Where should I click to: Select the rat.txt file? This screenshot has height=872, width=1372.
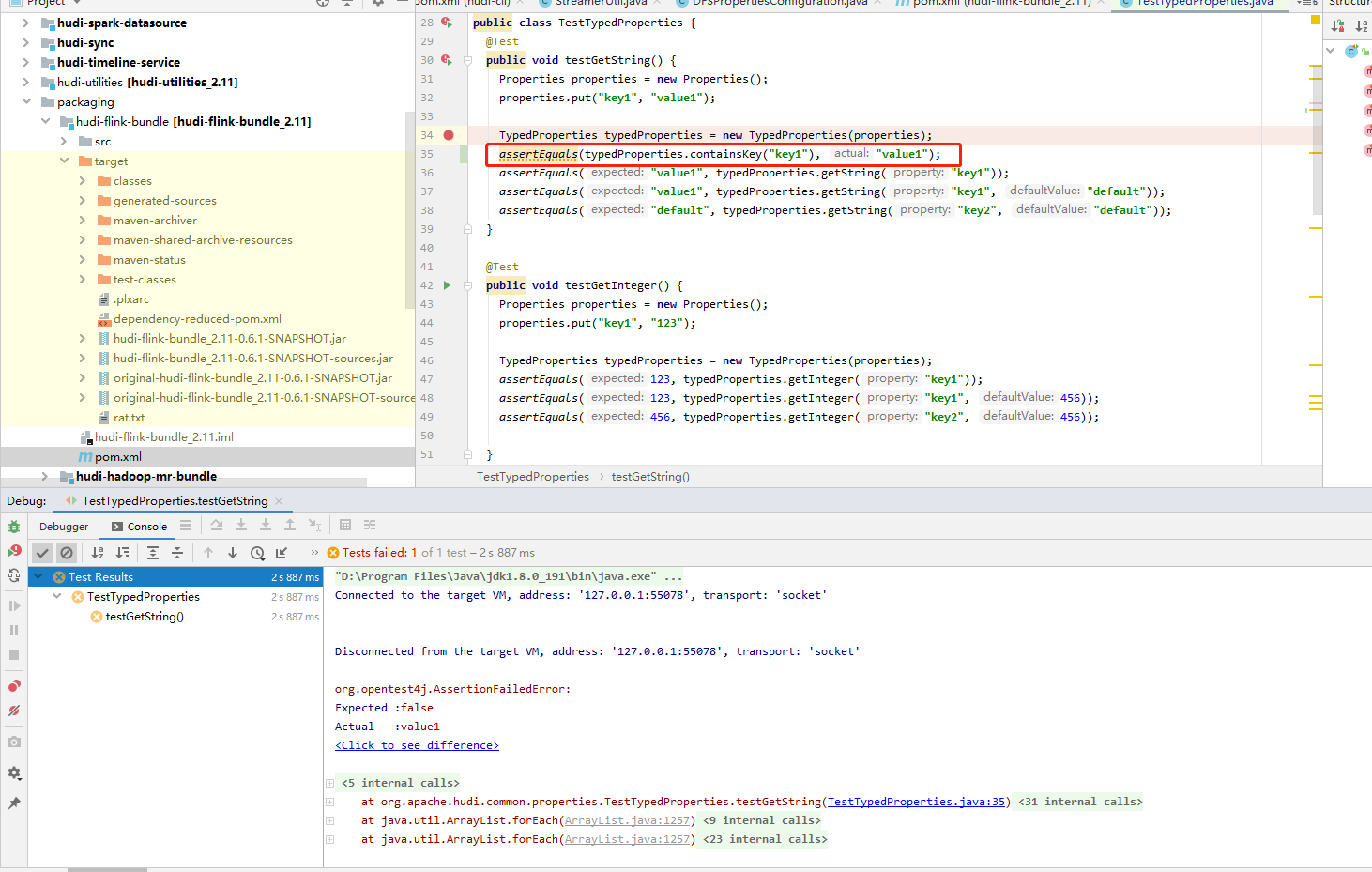tap(129, 418)
